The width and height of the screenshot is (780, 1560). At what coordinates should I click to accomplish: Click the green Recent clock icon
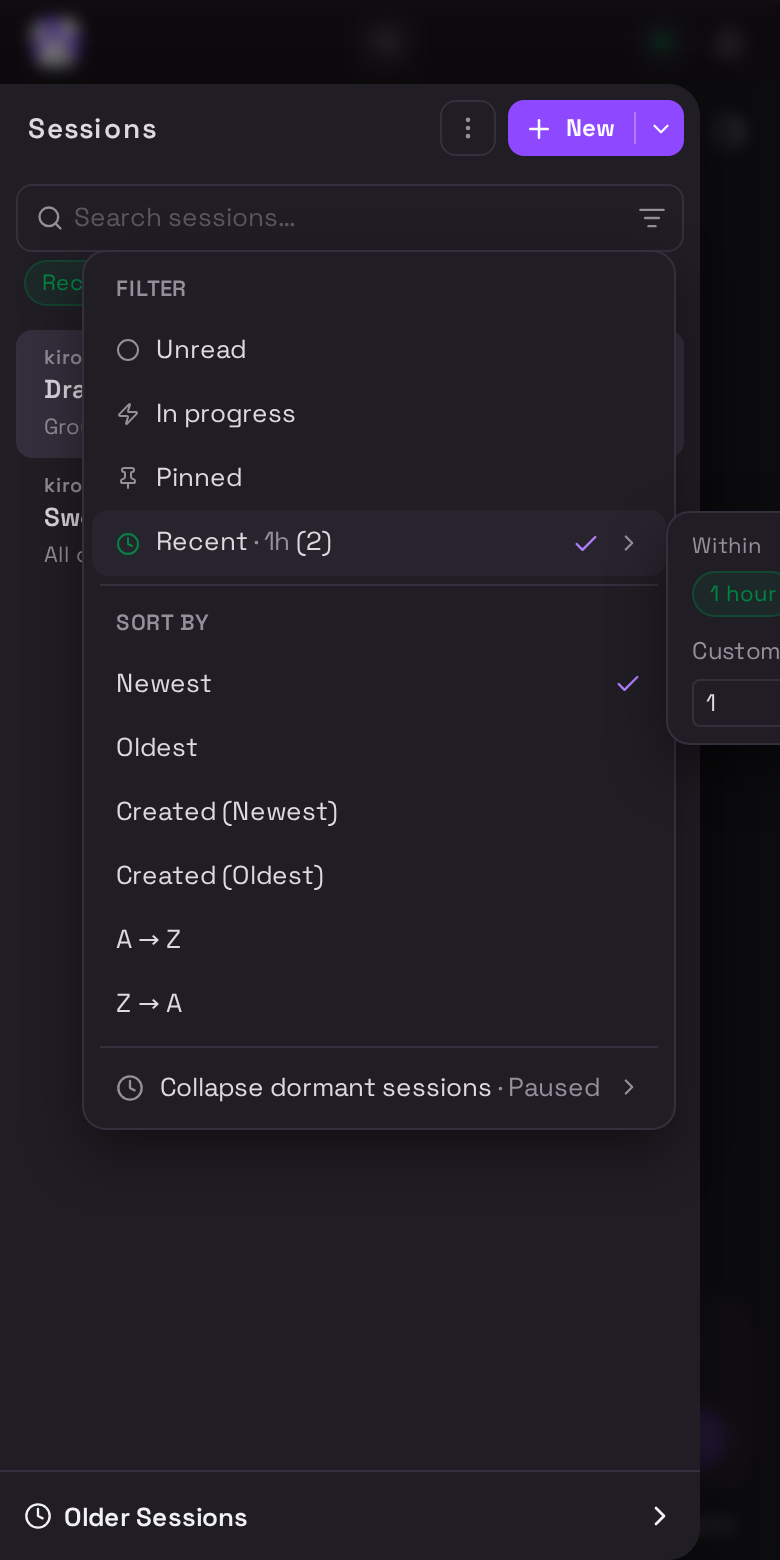128,543
